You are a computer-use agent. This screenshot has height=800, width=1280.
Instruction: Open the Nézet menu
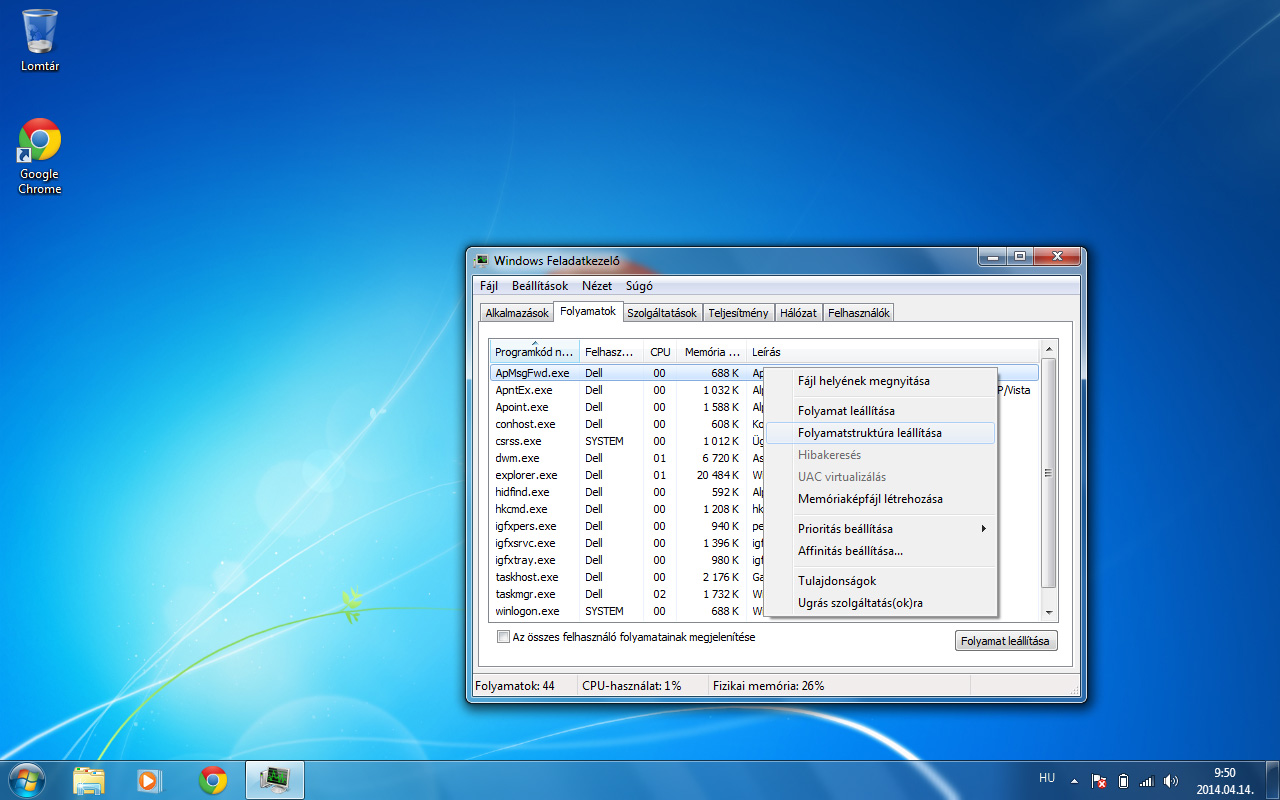point(597,286)
